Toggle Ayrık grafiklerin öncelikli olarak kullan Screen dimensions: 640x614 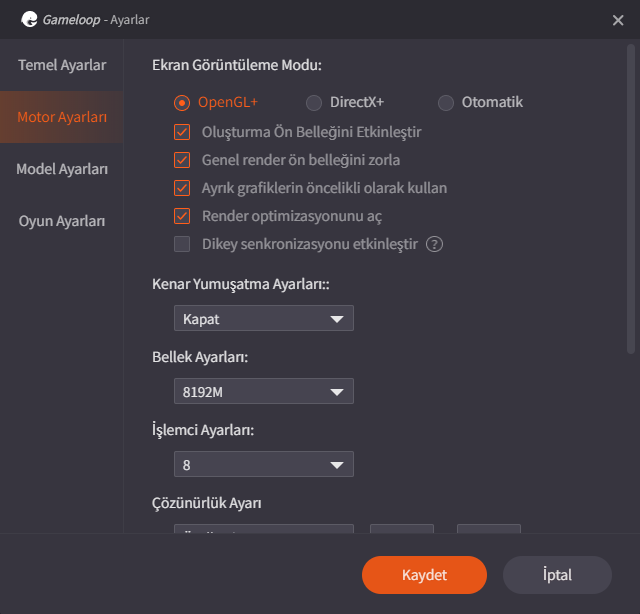click(x=182, y=188)
